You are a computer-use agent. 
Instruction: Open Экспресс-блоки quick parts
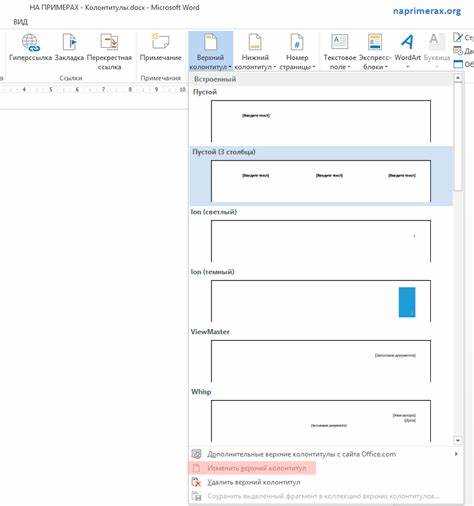point(375,52)
